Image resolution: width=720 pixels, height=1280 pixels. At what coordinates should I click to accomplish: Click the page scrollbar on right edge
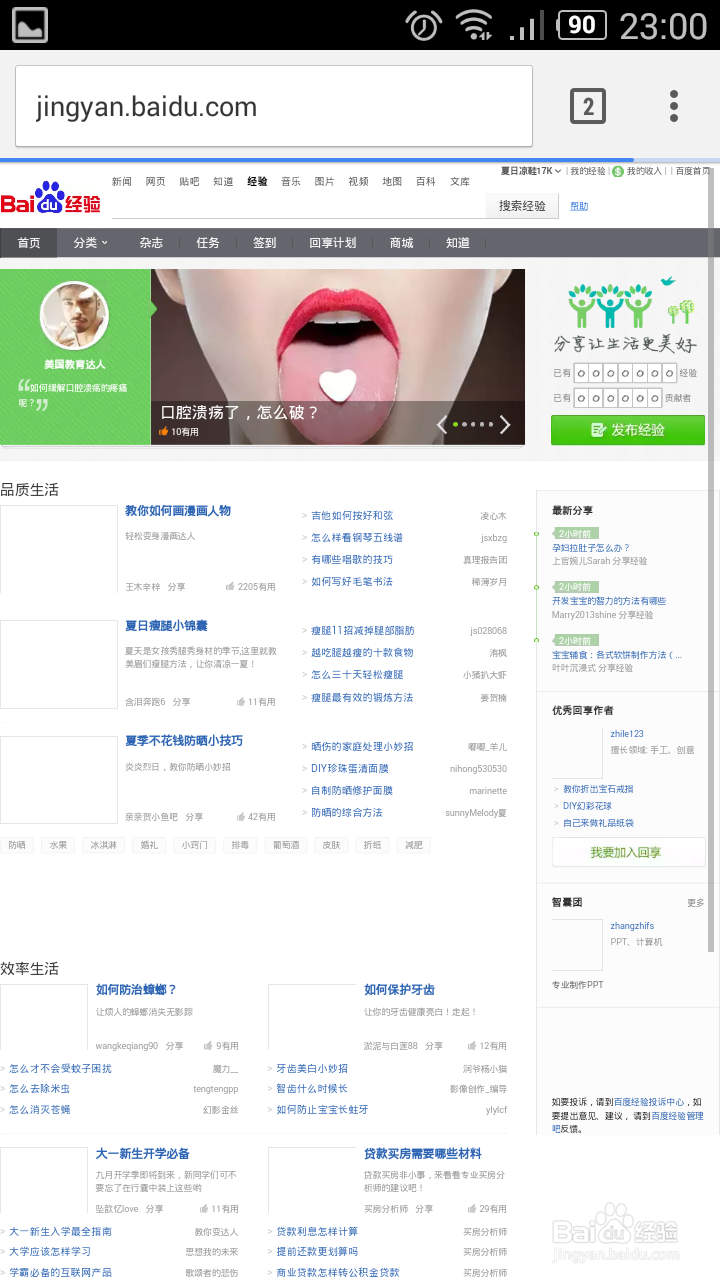(x=712, y=560)
